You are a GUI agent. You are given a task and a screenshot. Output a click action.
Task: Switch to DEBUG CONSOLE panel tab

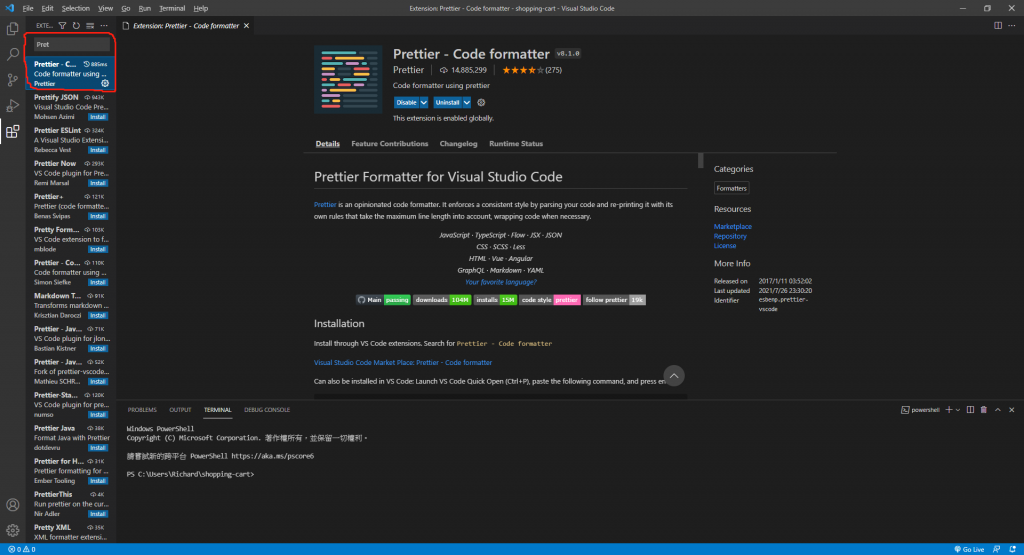click(x=266, y=410)
